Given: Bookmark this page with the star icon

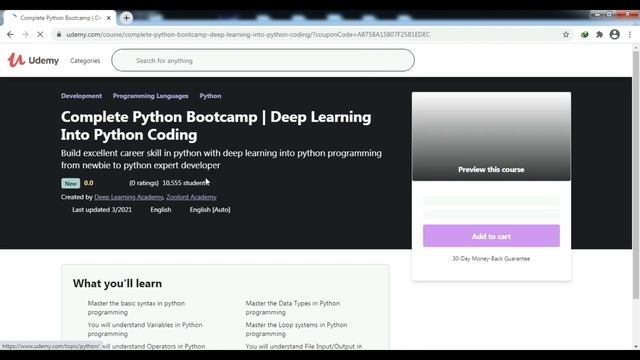Looking at the screenshot, I should [566, 35].
